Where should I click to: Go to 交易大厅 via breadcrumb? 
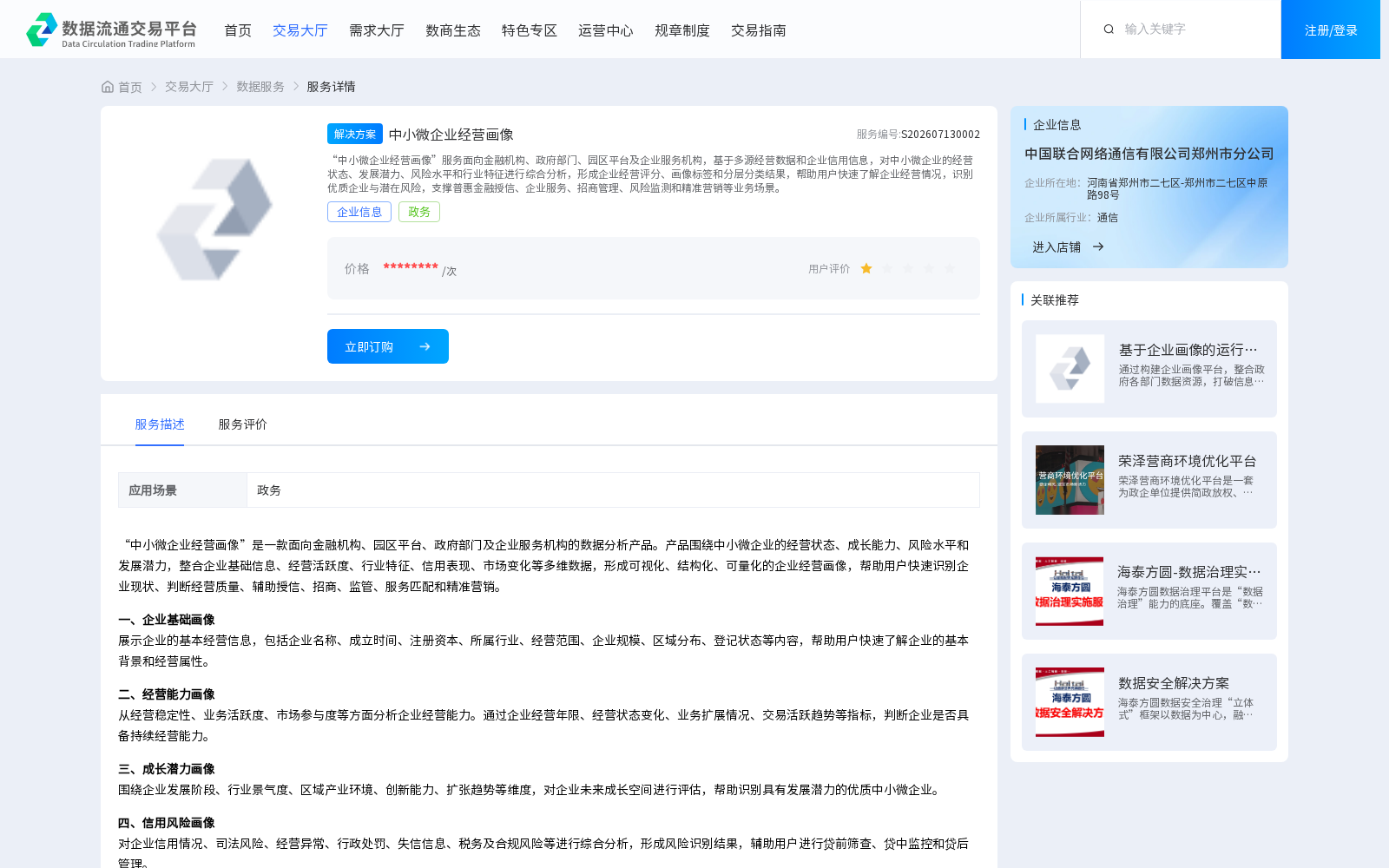(189, 87)
